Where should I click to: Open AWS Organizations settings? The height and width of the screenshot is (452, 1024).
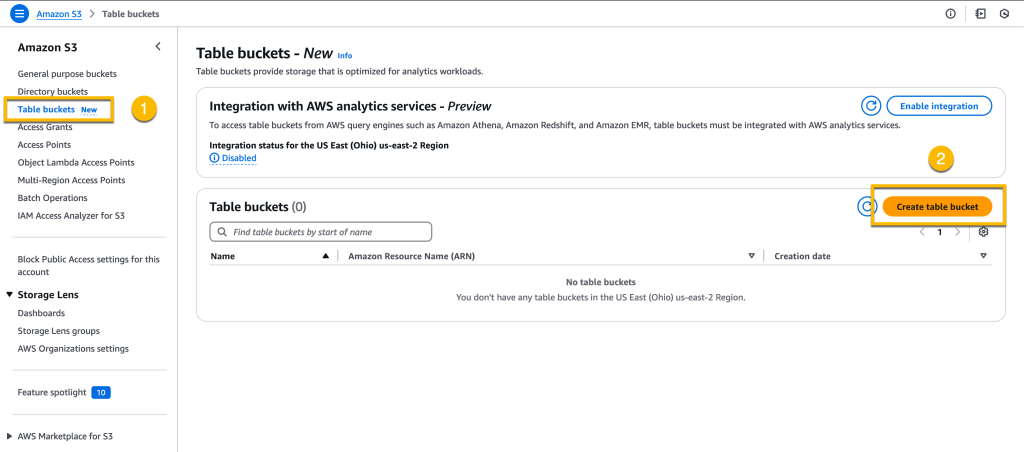[x=73, y=348]
